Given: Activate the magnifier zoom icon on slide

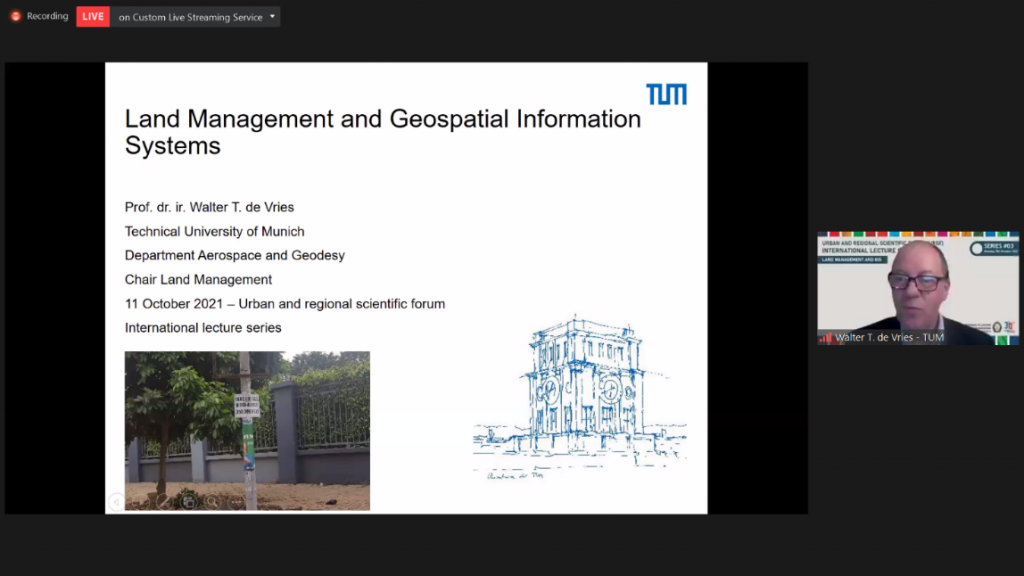Looking at the screenshot, I should (x=212, y=501).
